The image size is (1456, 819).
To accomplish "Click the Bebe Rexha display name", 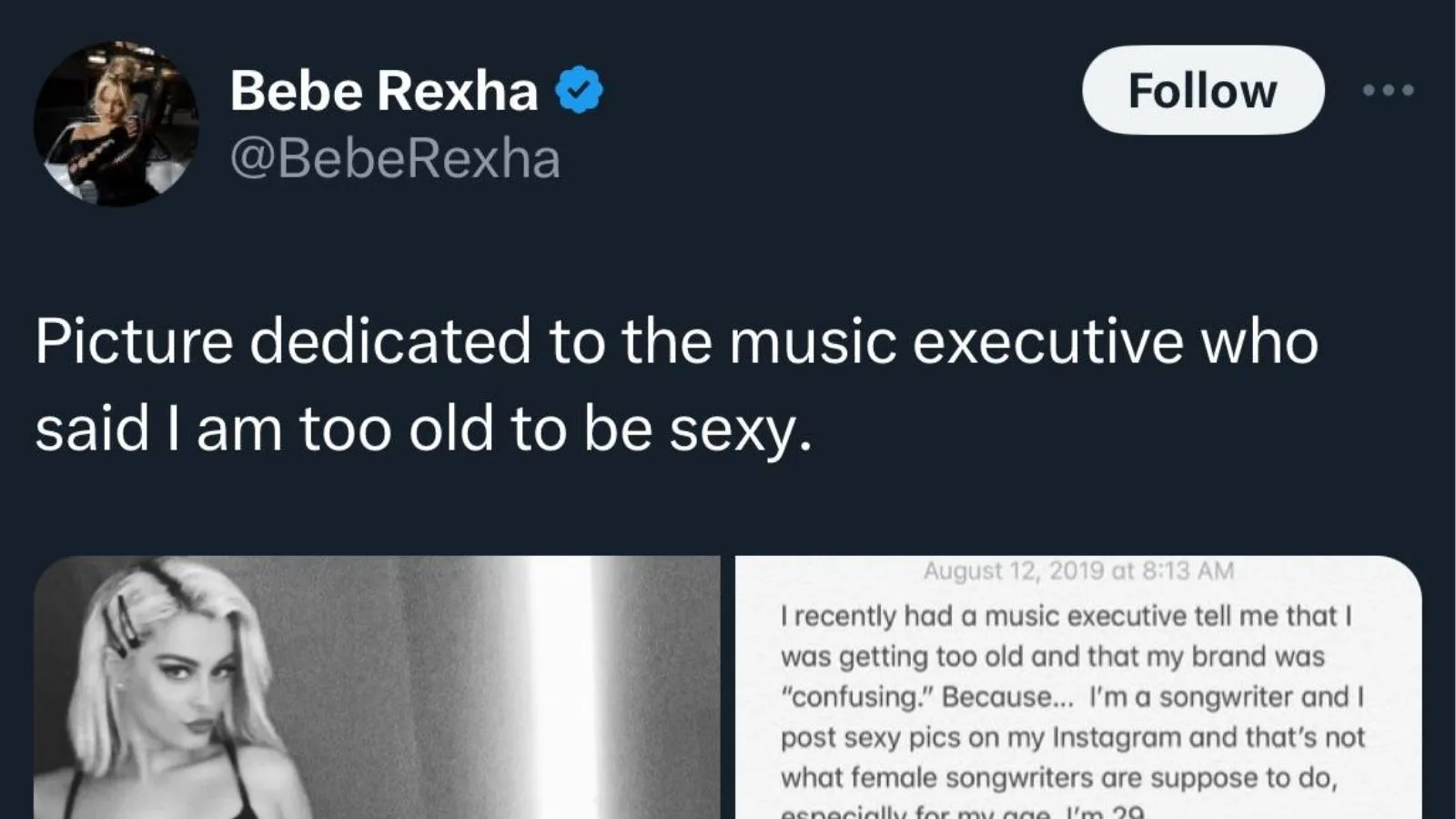I will pos(383,91).
